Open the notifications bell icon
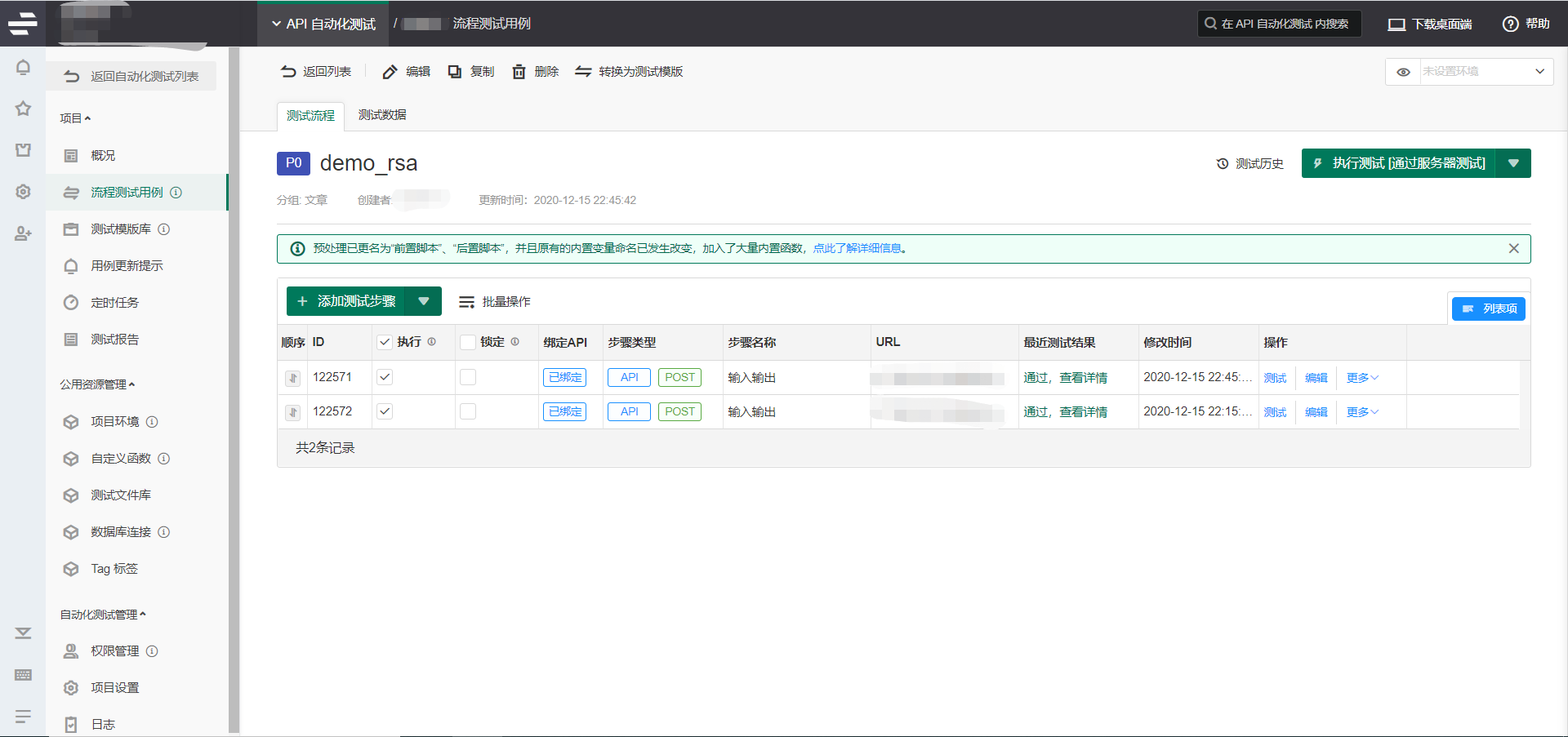Screen dimensions: 1568x737 [23, 67]
